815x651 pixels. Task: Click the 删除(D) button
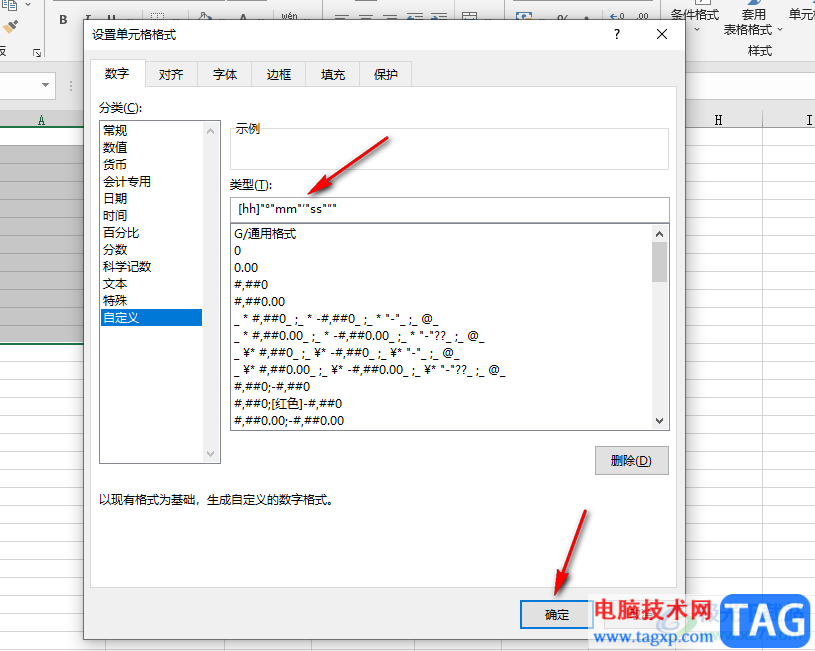click(x=632, y=461)
